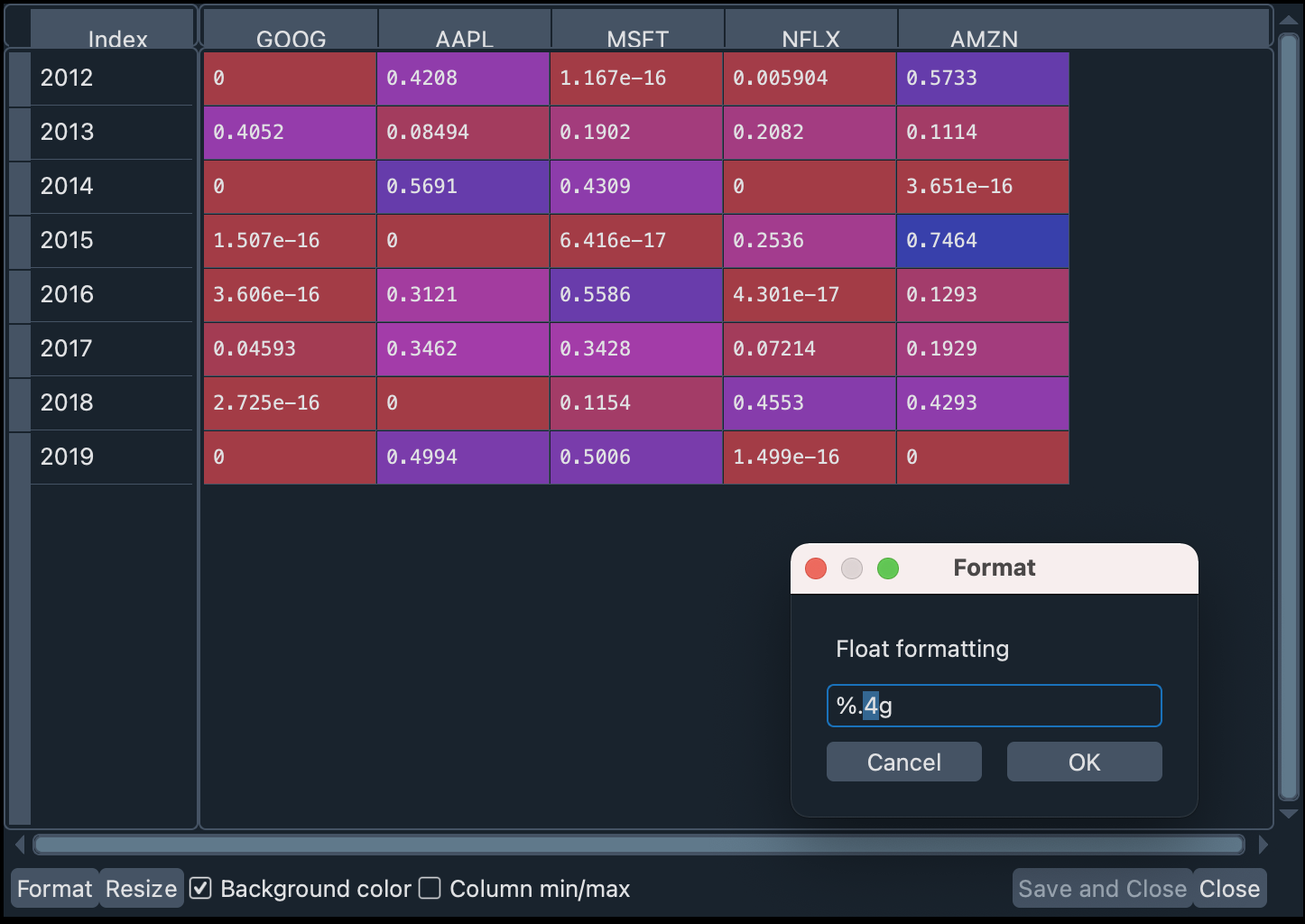Click the AMZN 2015 cell showing 0.7464
1305x924 pixels.
coord(983,241)
